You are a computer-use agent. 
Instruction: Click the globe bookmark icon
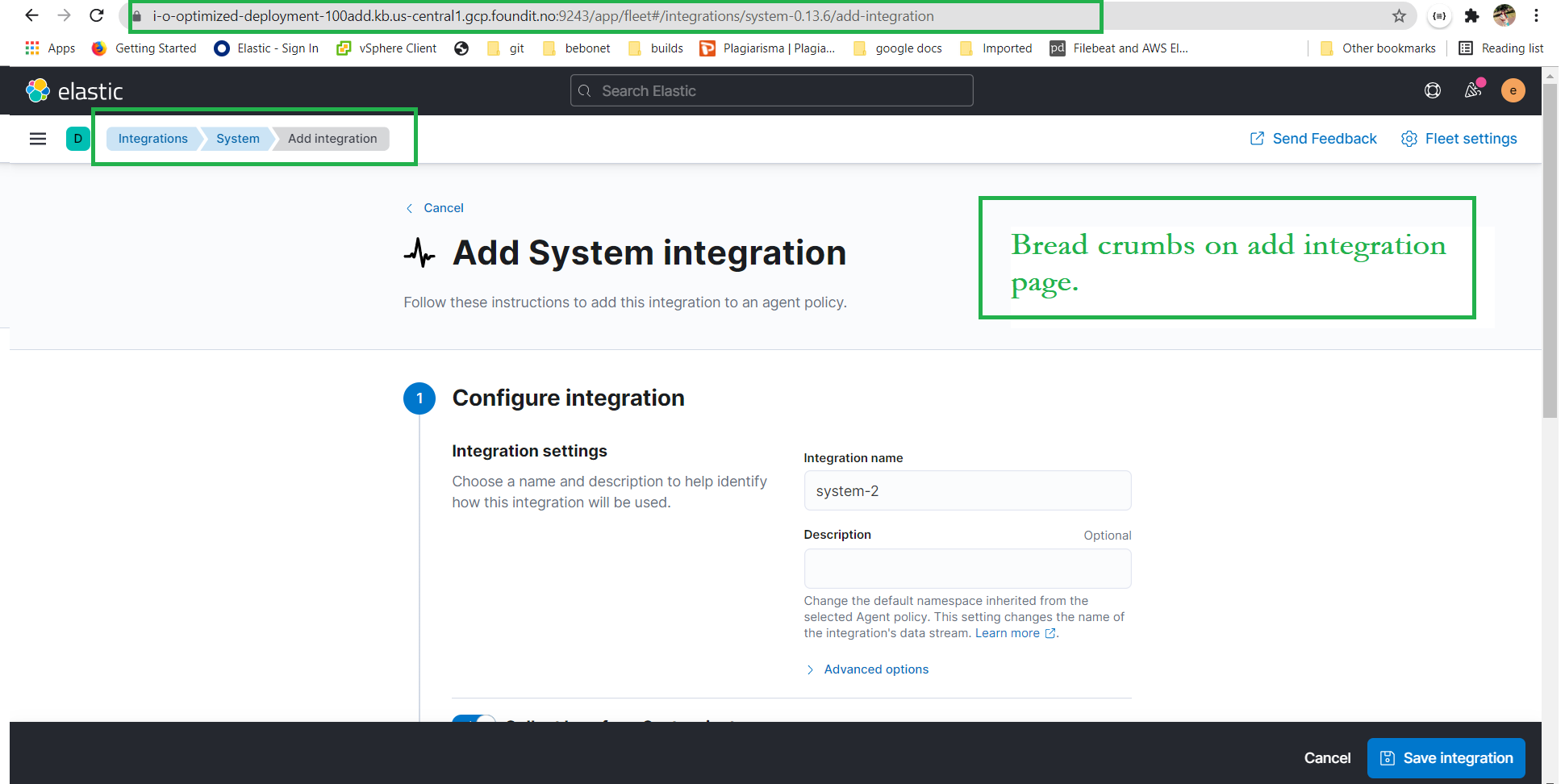click(461, 48)
